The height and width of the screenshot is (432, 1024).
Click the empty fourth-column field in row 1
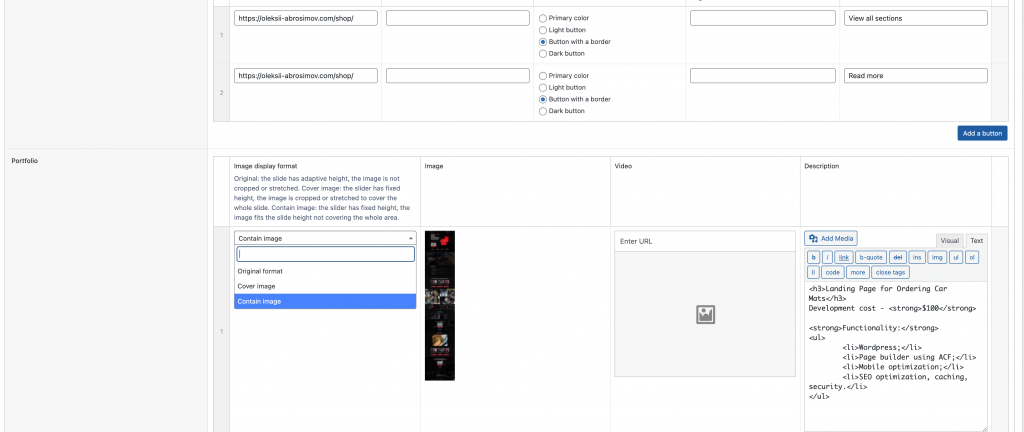(763, 18)
